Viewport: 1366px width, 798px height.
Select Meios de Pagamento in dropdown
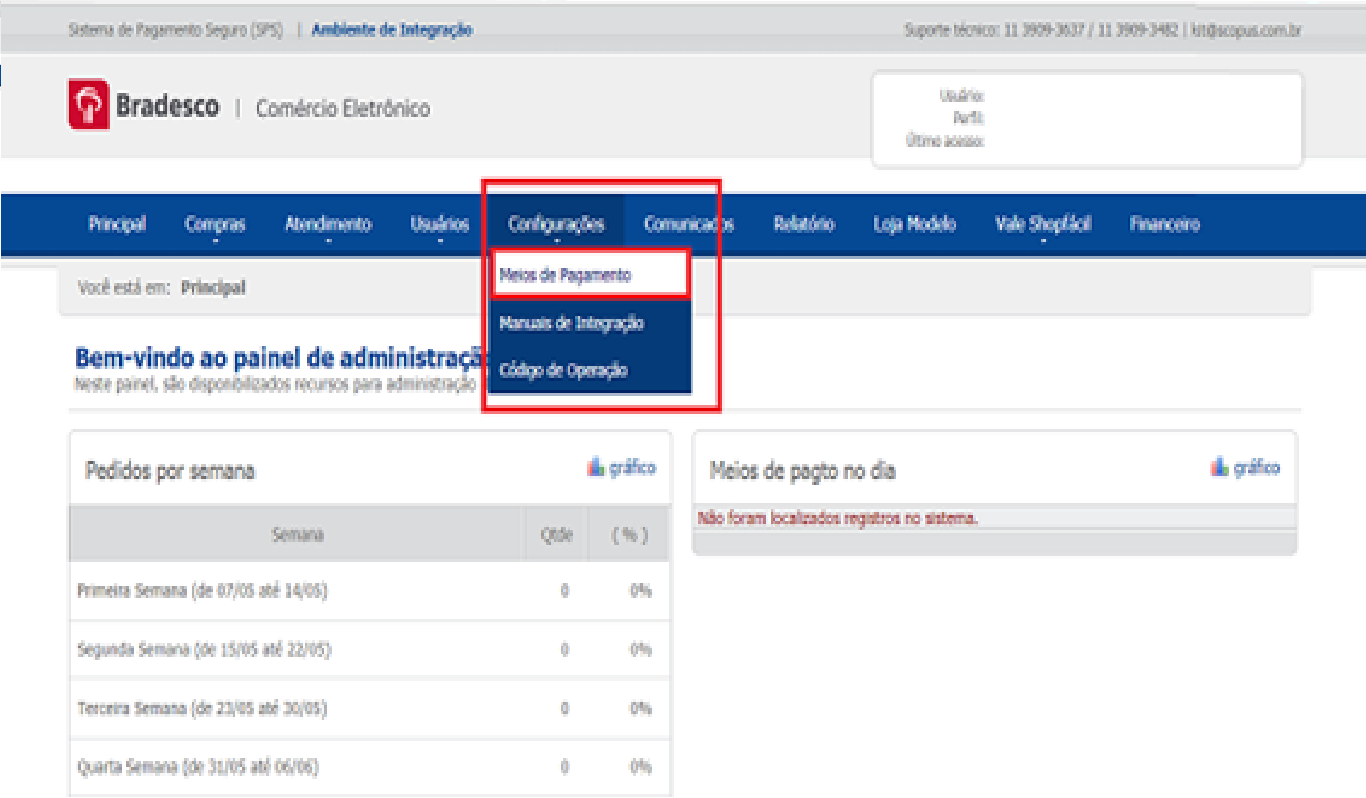pyautogui.click(x=589, y=275)
